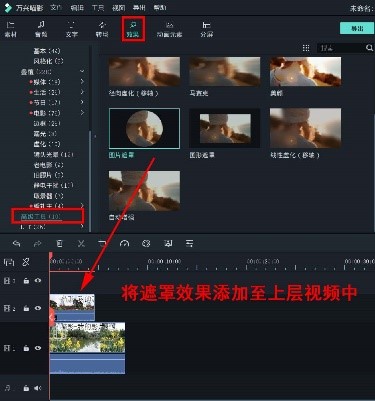Click the teal 导出 export button
Image resolution: width=375 pixels, height=401 pixels.
pyautogui.click(x=357, y=28)
